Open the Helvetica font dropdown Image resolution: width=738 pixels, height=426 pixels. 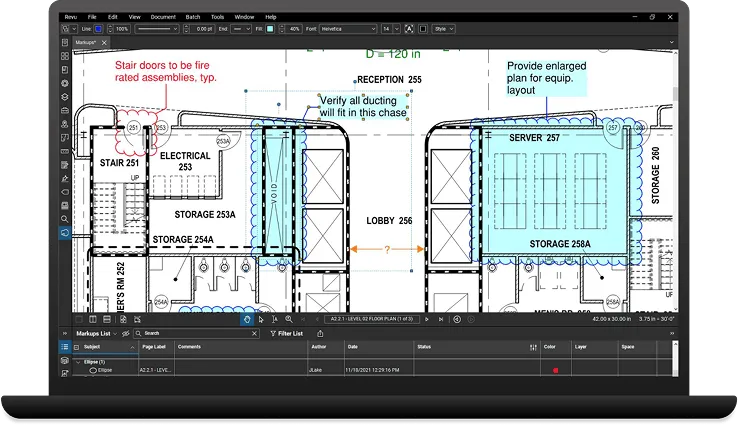(348, 29)
